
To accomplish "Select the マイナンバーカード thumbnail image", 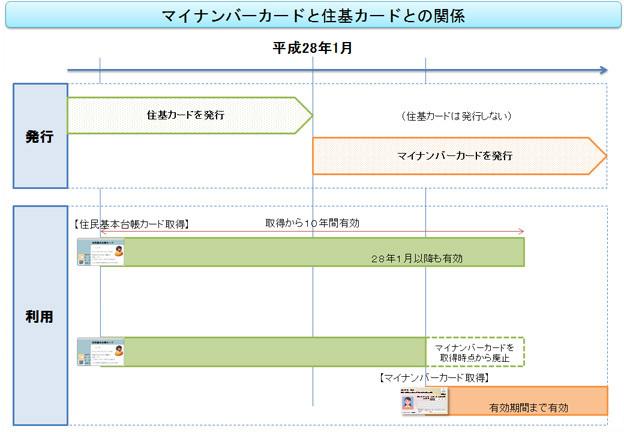I will click(424, 400).
